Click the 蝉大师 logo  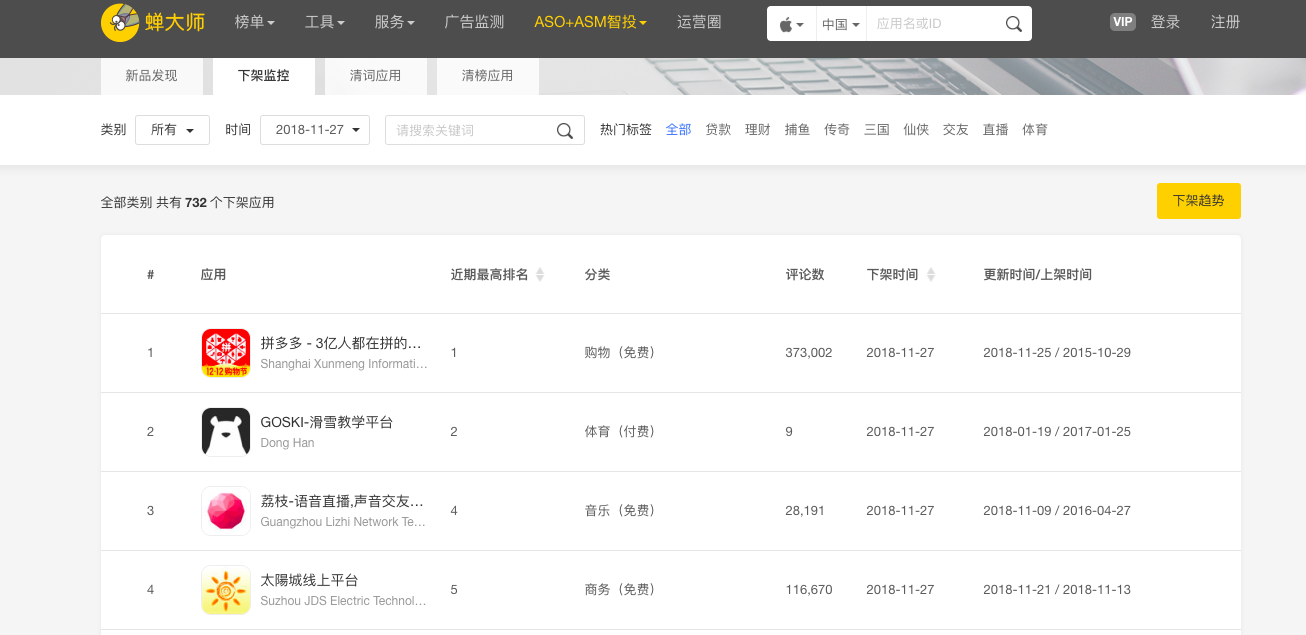pyautogui.click(x=153, y=22)
